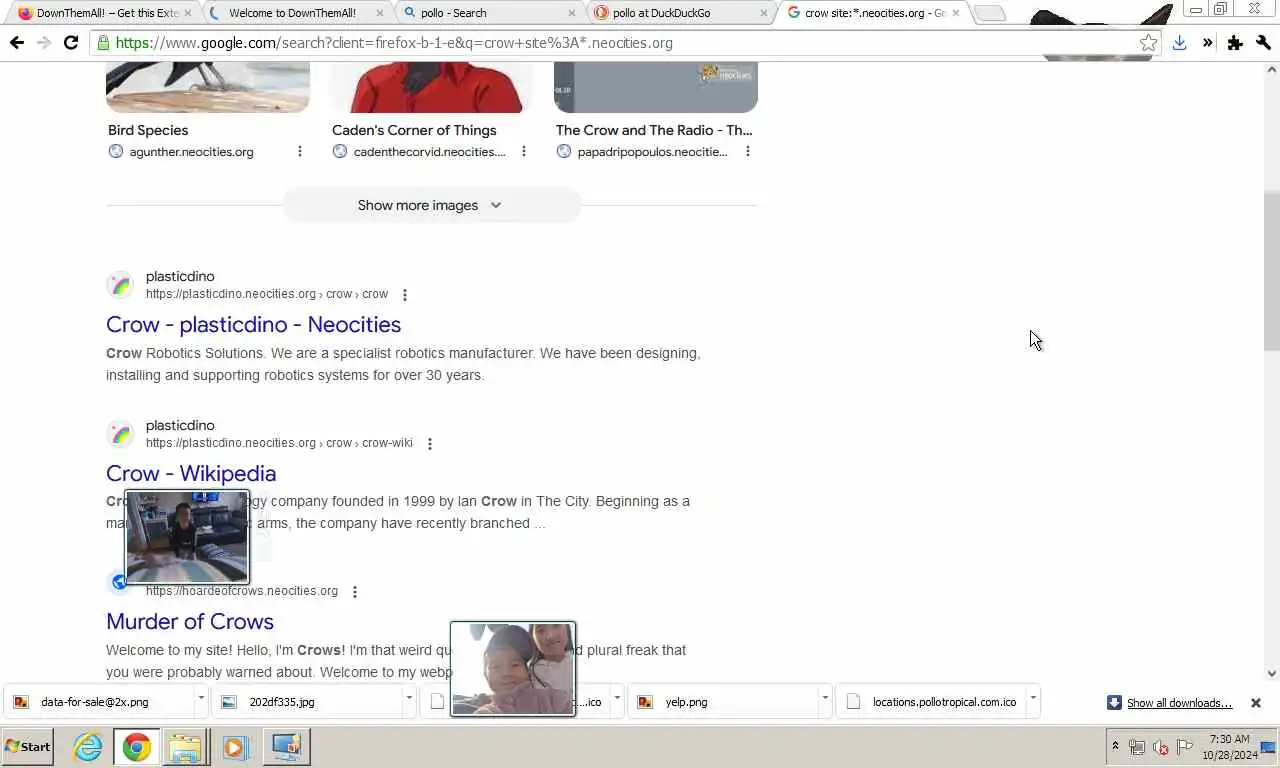Expand Show more images
Viewport: 1280px width, 768px height.
[x=431, y=205]
